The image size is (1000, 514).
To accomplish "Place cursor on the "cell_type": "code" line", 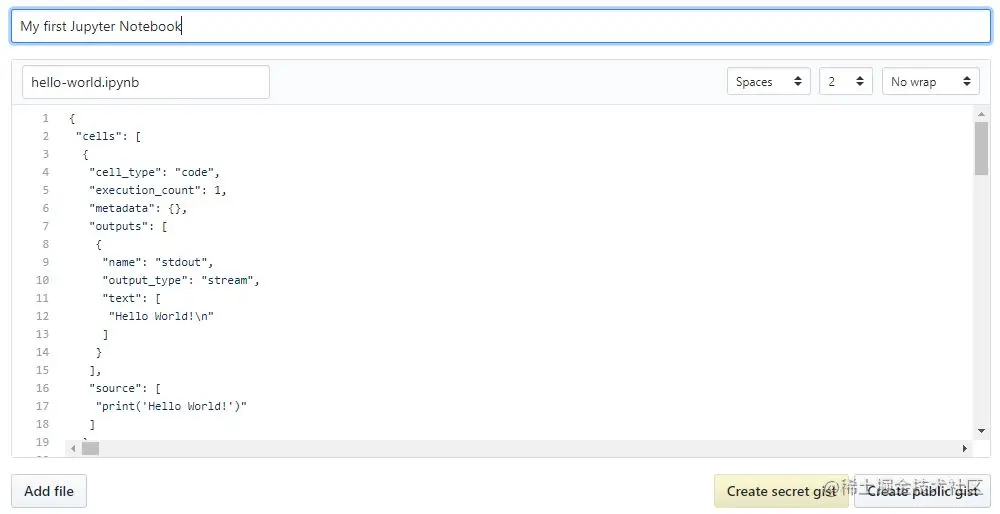I will [x=154, y=172].
